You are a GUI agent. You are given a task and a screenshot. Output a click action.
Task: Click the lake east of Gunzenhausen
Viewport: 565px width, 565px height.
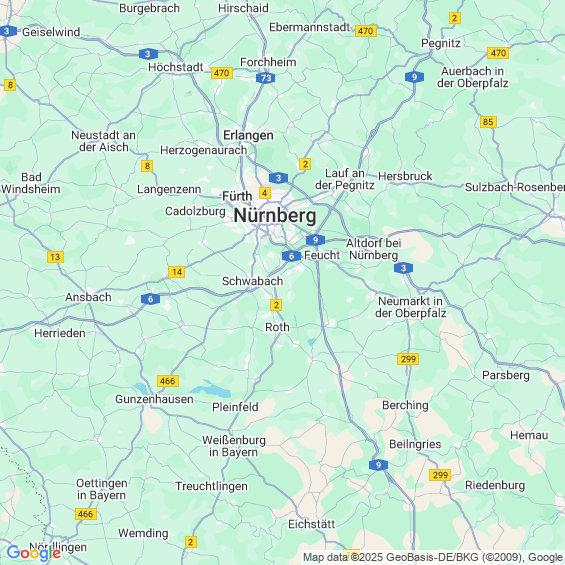coord(210,389)
